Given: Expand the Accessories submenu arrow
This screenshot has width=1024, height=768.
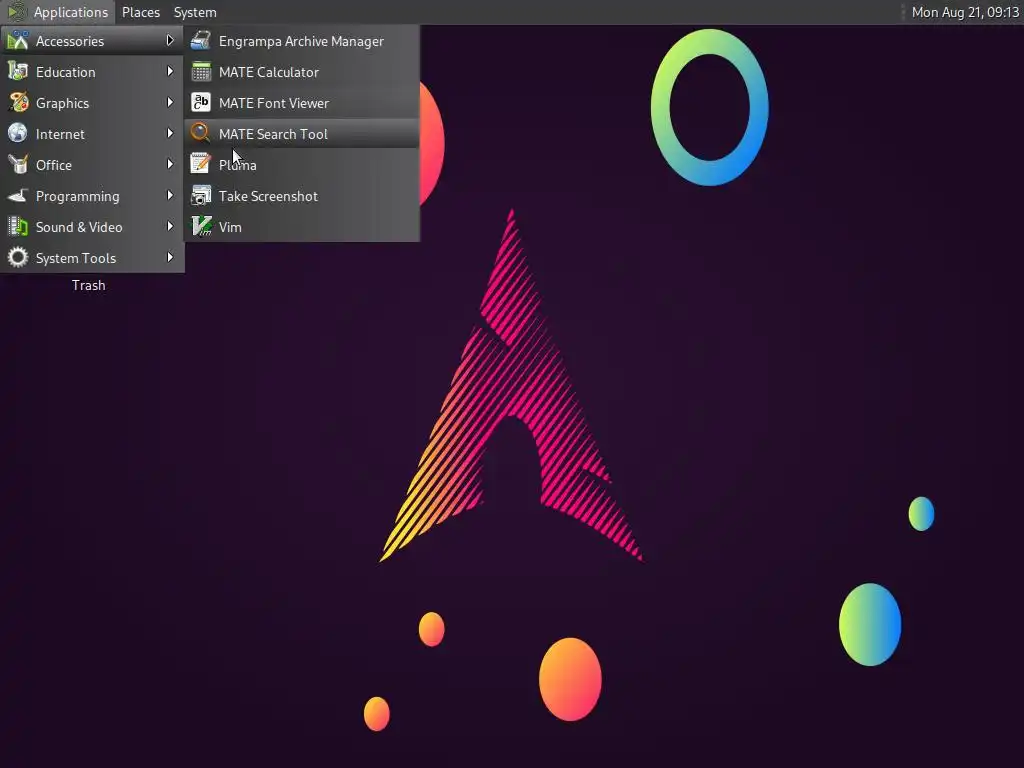Looking at the screenshot, I should pos(170,40).
